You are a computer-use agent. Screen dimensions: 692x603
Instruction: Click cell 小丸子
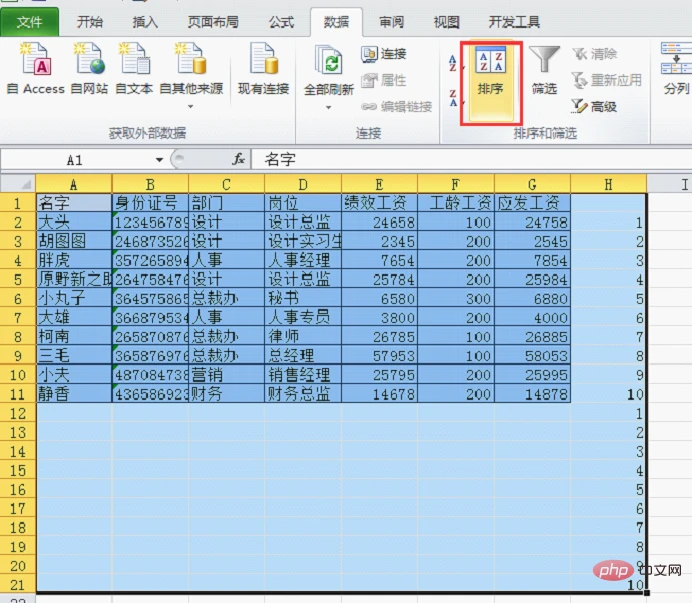click(74, 298)
